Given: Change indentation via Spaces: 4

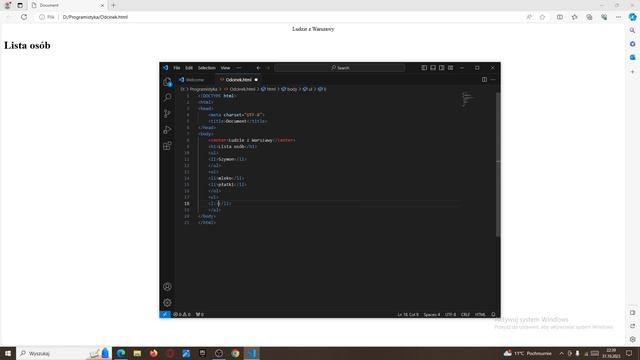Looking at the screenshot, I should pos(431,314).
